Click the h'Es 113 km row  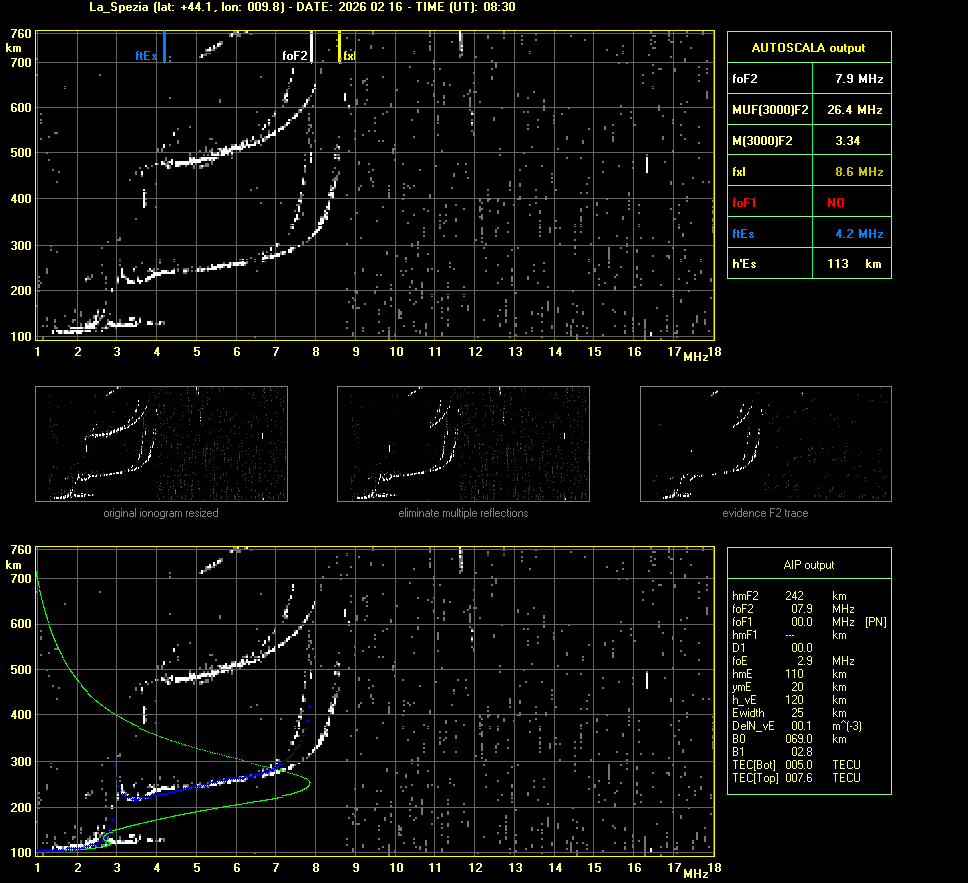click(808, 263)
